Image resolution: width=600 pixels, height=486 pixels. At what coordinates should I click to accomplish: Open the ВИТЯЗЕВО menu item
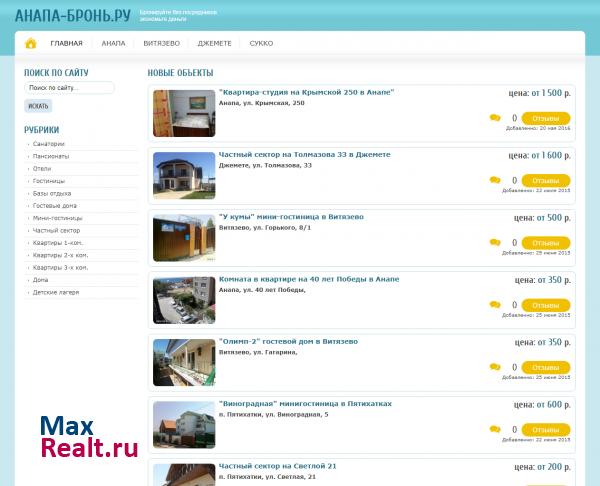161,43
